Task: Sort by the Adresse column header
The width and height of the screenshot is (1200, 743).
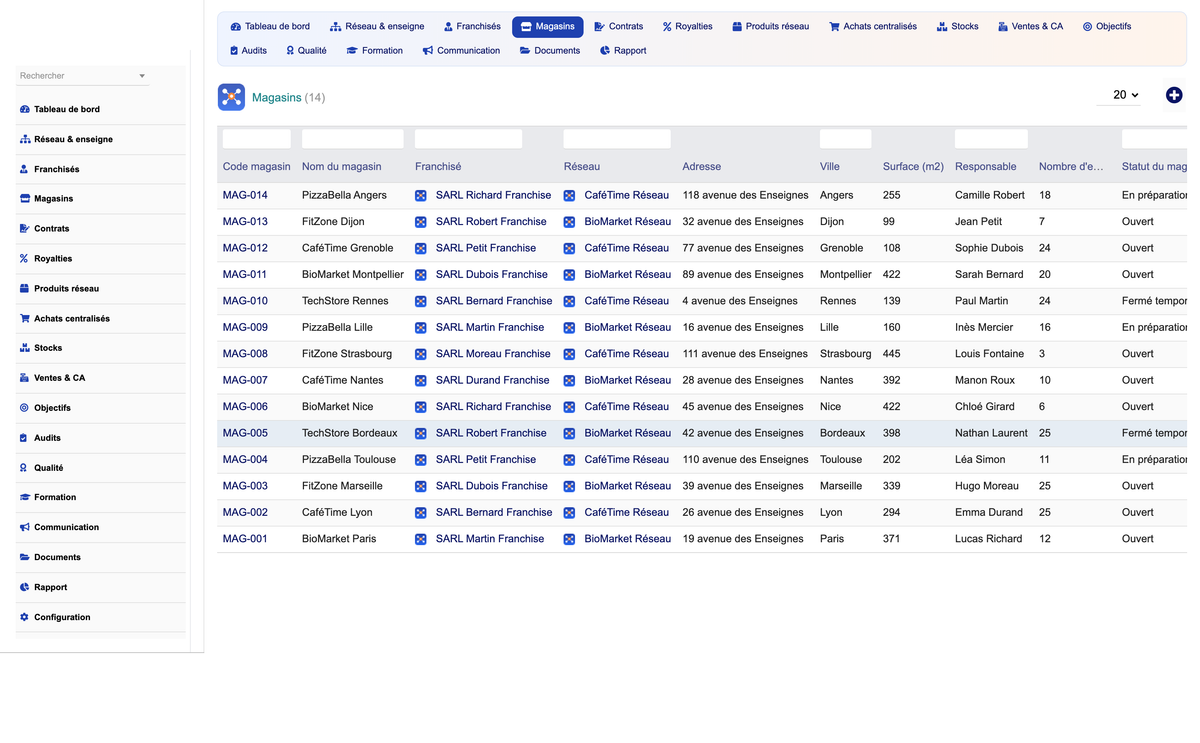Action: tap(702, 167)
